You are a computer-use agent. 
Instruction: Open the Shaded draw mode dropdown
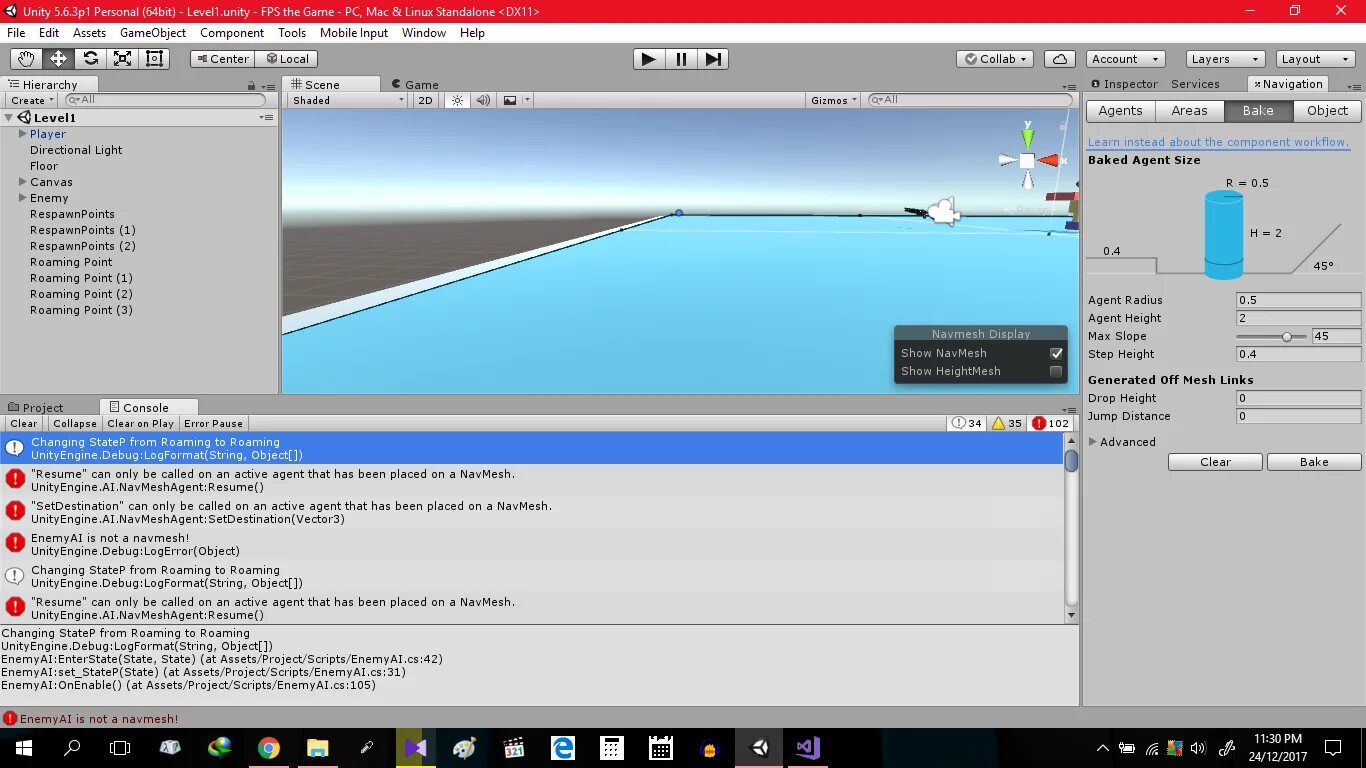347,100
